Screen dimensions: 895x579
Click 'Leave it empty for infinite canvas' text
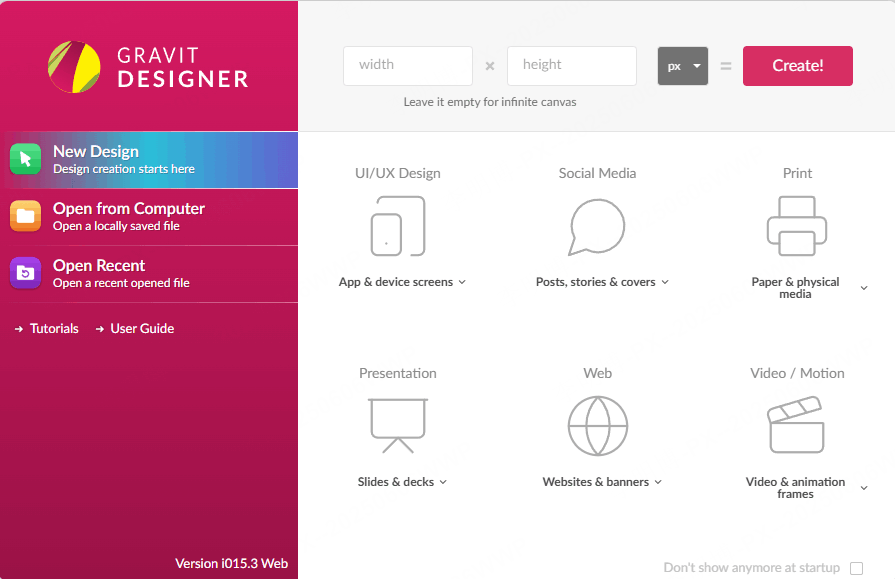point(490,102)
